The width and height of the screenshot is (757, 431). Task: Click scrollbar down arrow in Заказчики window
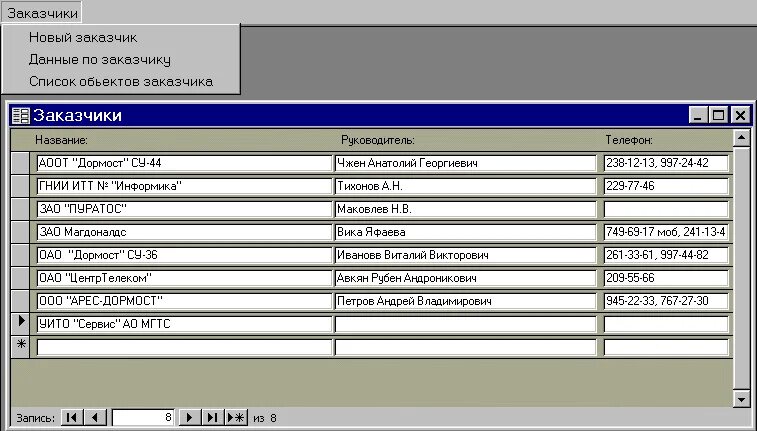click(x=741, y=399)
